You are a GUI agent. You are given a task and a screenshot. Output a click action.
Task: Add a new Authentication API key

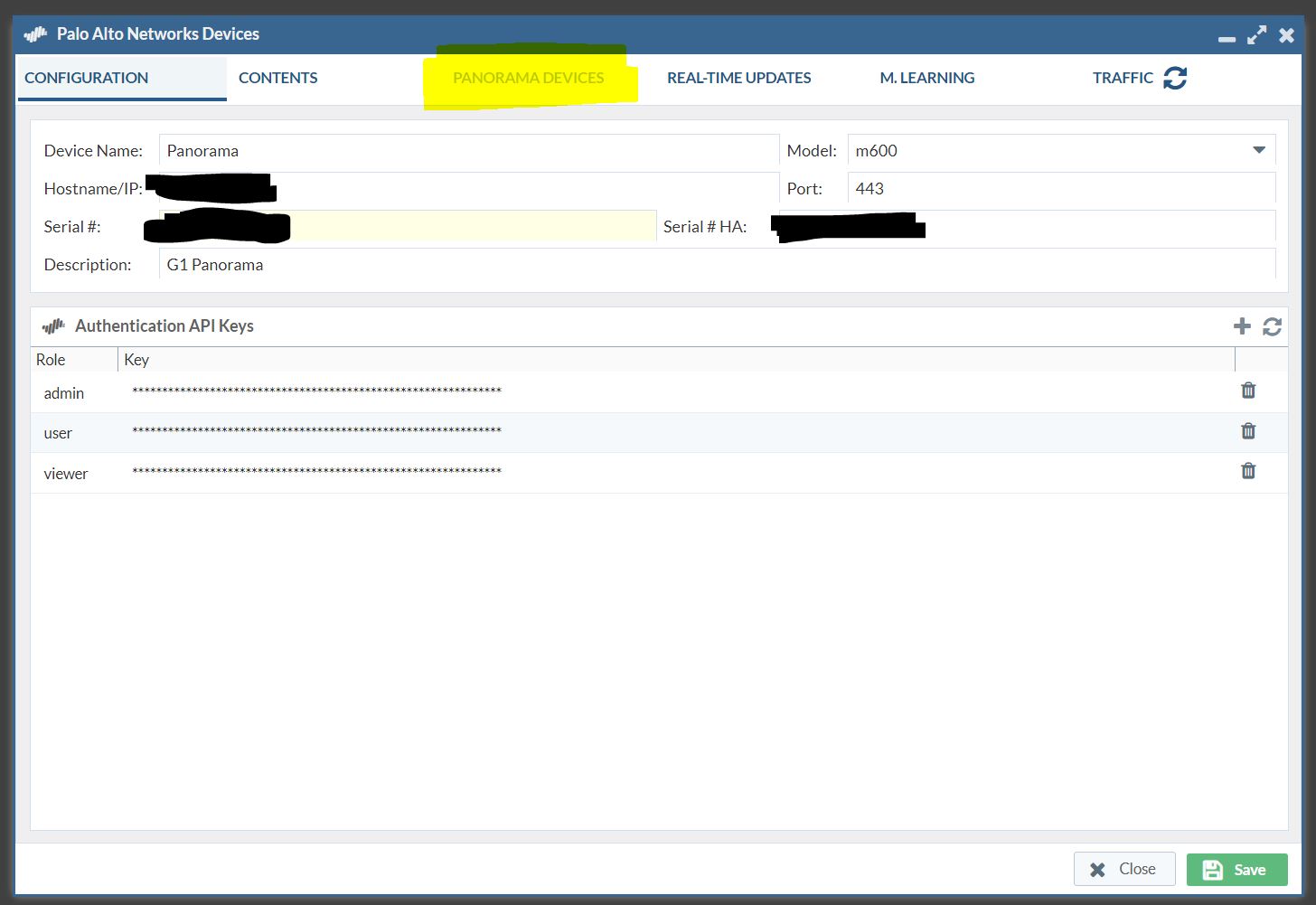(x=1242, y=326)
